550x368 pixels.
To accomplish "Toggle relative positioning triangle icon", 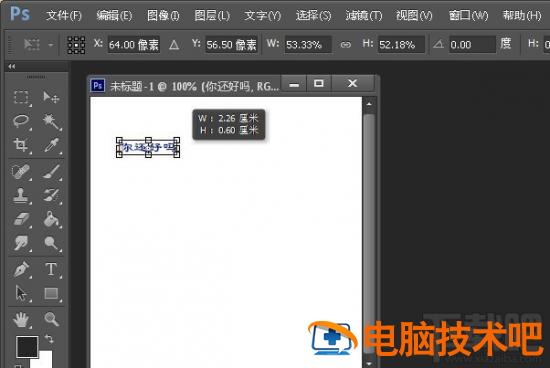I will [x=174, y=45].
